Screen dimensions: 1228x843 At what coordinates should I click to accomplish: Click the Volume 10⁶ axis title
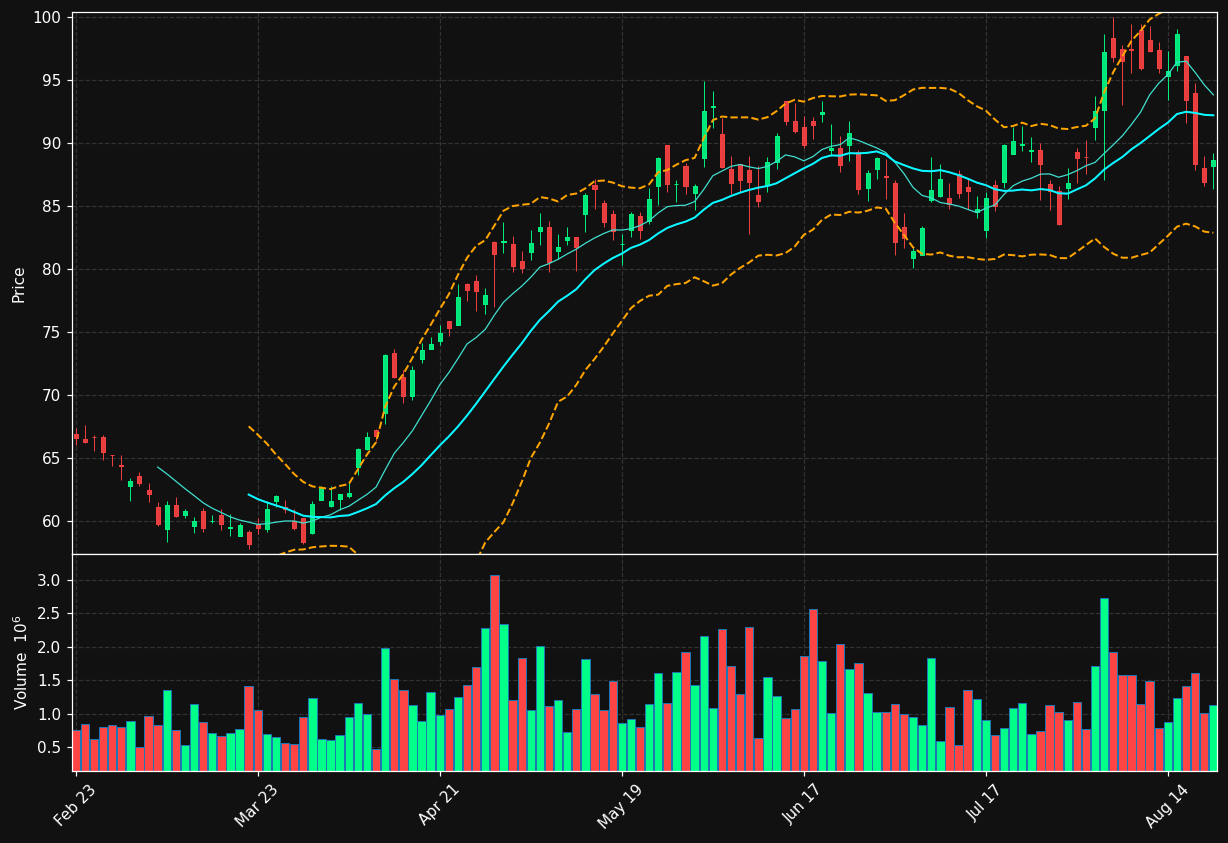click(x=19, y=663)
